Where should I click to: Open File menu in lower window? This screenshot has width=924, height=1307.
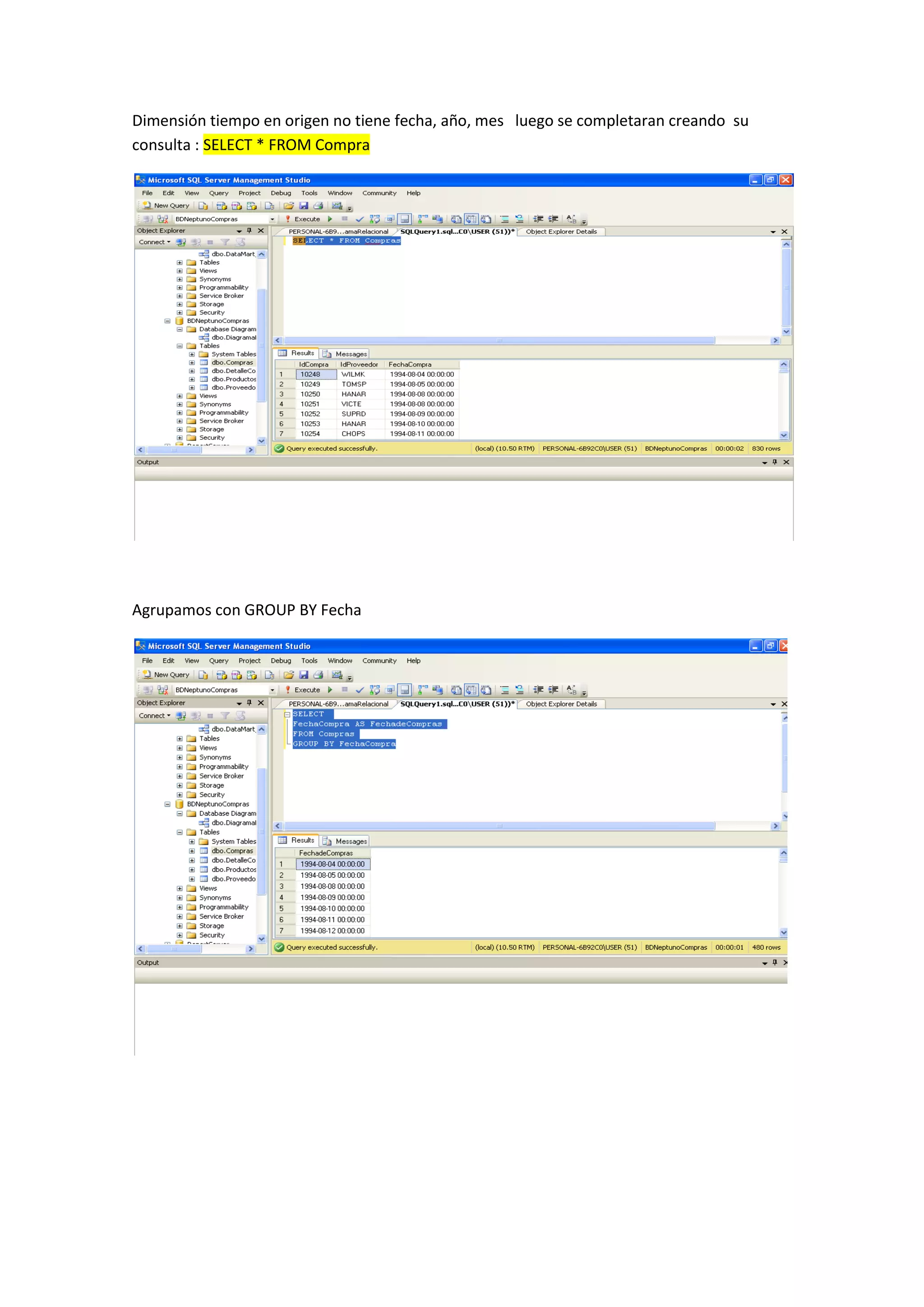click(x=148, y=661)
